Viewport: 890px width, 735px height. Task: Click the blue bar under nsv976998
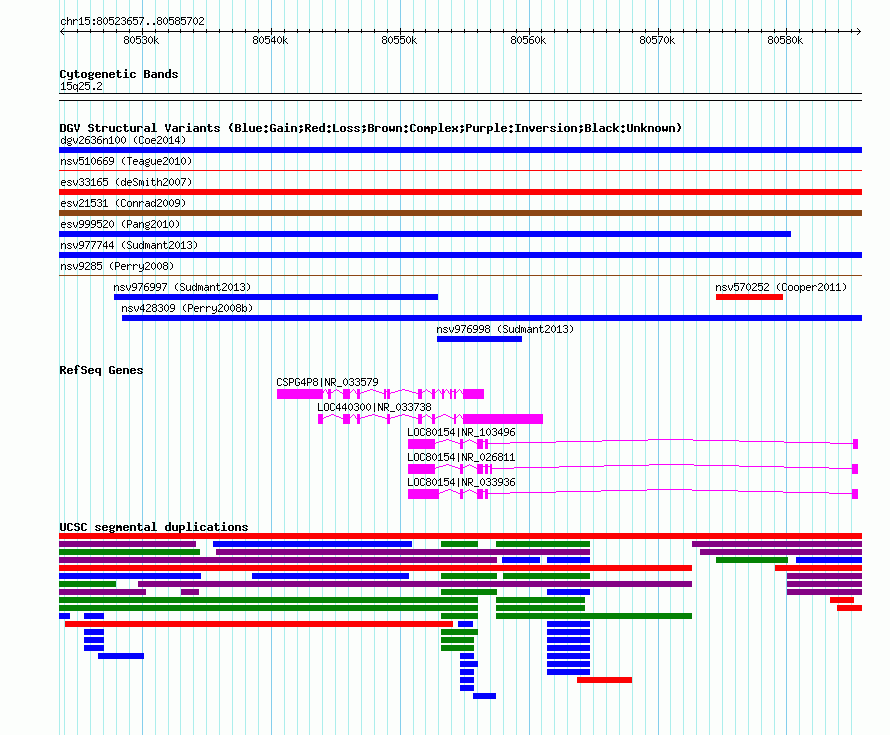(x=479, y=339)
